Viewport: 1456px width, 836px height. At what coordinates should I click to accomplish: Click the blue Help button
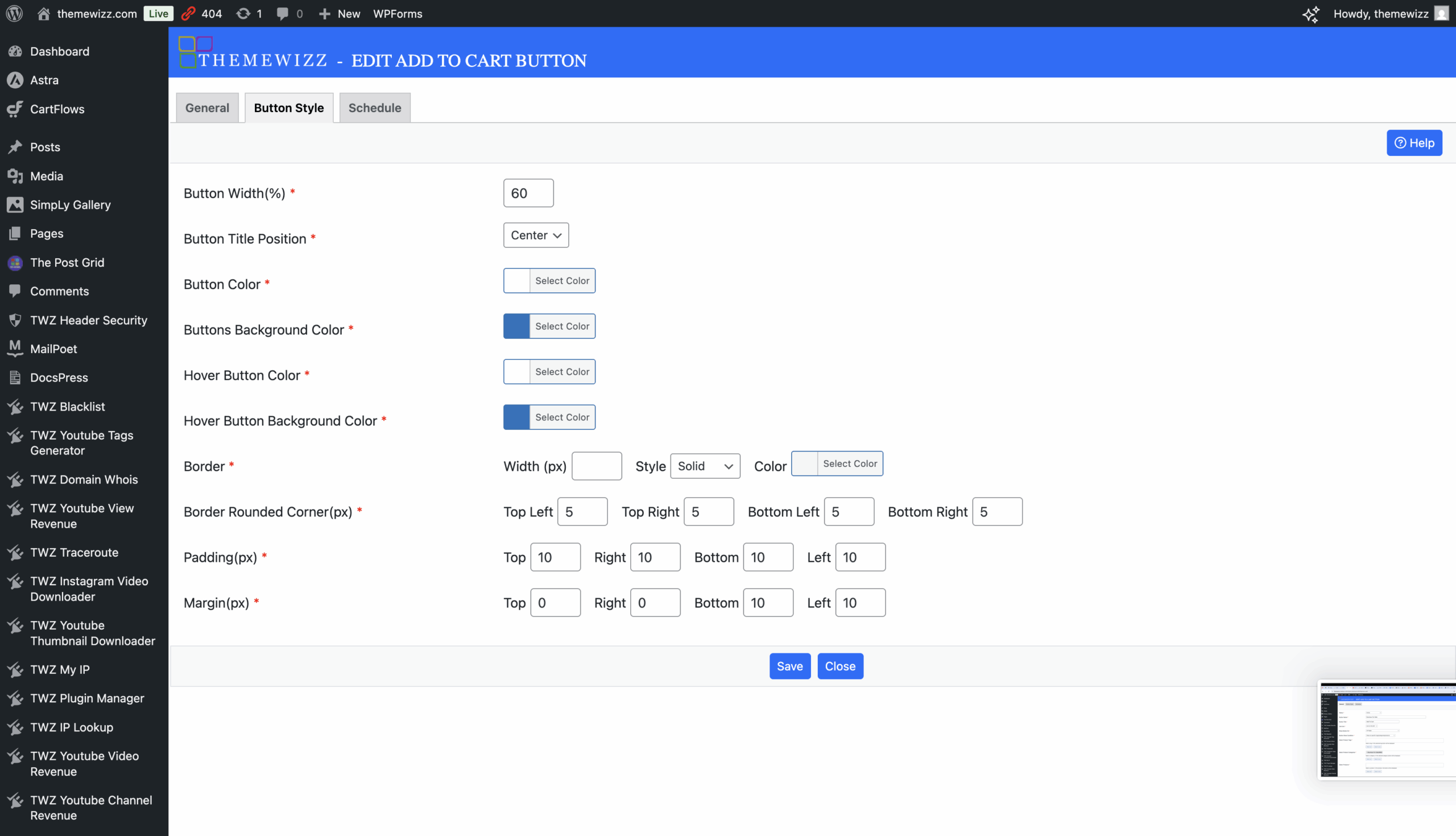[1414, 143]
